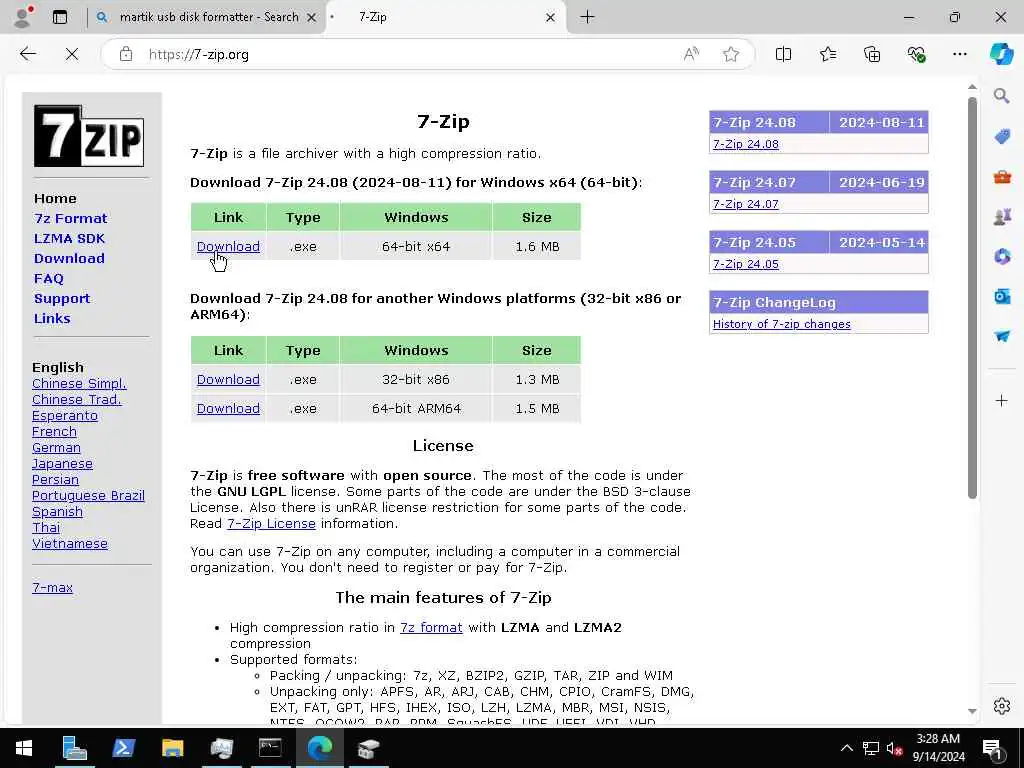Show hidden system tray icons chevron
The height and width of the screenshot is (768, 1024).
846,748
